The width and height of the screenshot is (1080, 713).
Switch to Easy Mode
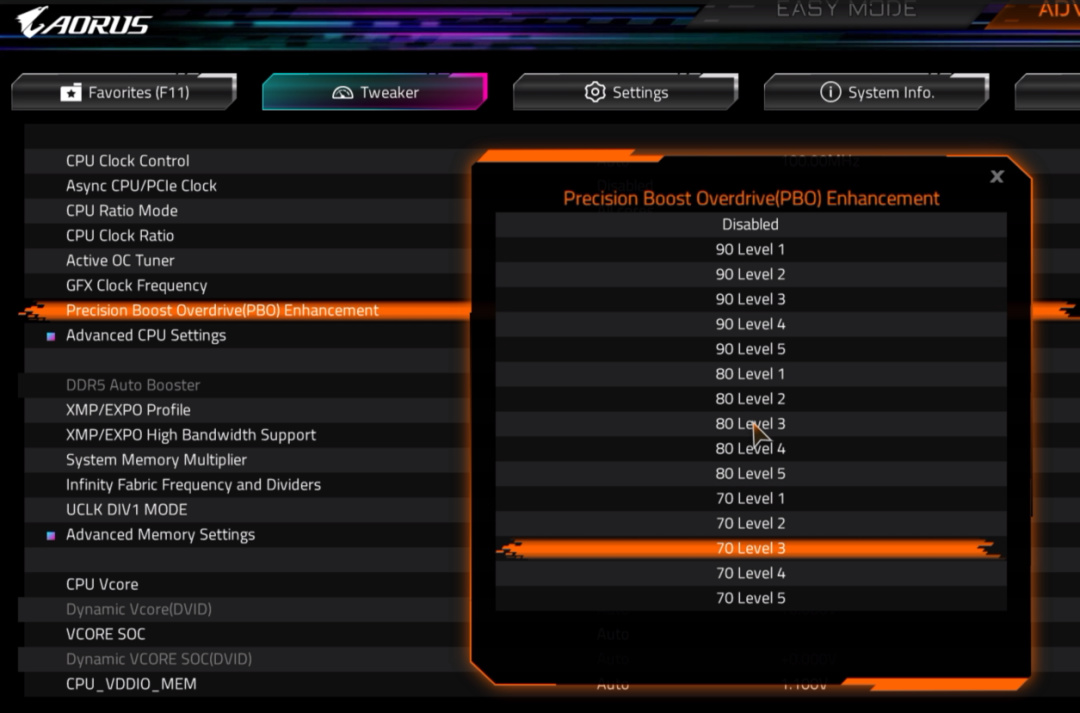pyautogui.click(x=846, y=9)
